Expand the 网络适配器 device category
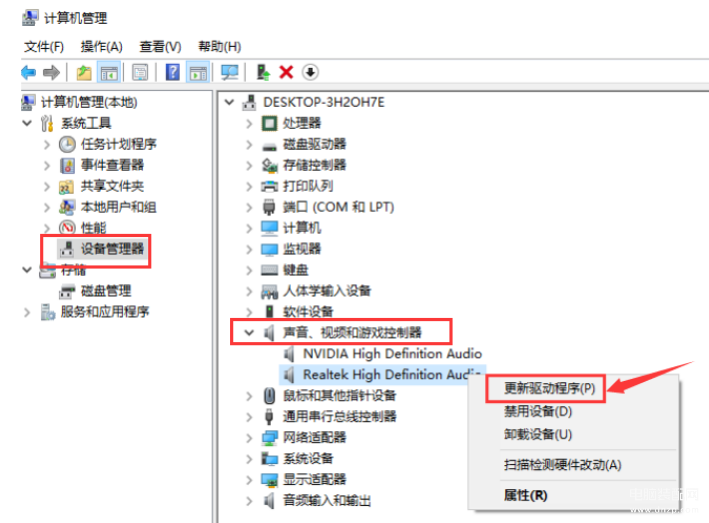 point(249,438)
